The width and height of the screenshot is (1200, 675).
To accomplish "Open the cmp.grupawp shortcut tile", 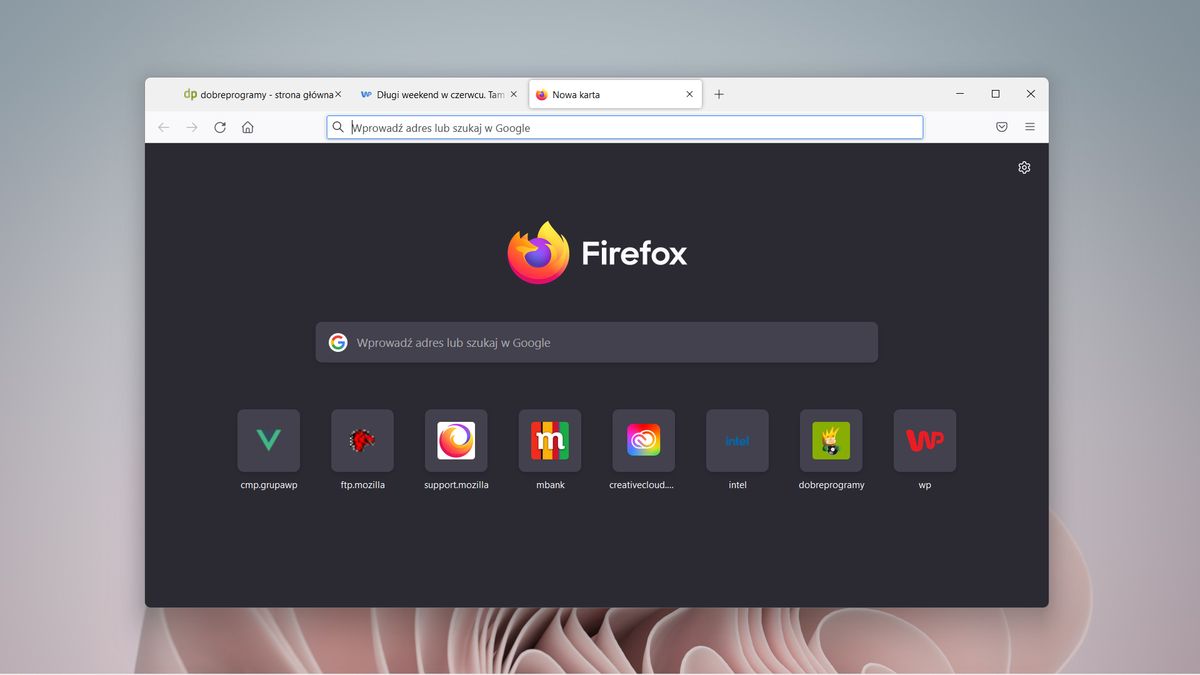I will point(268,440).
